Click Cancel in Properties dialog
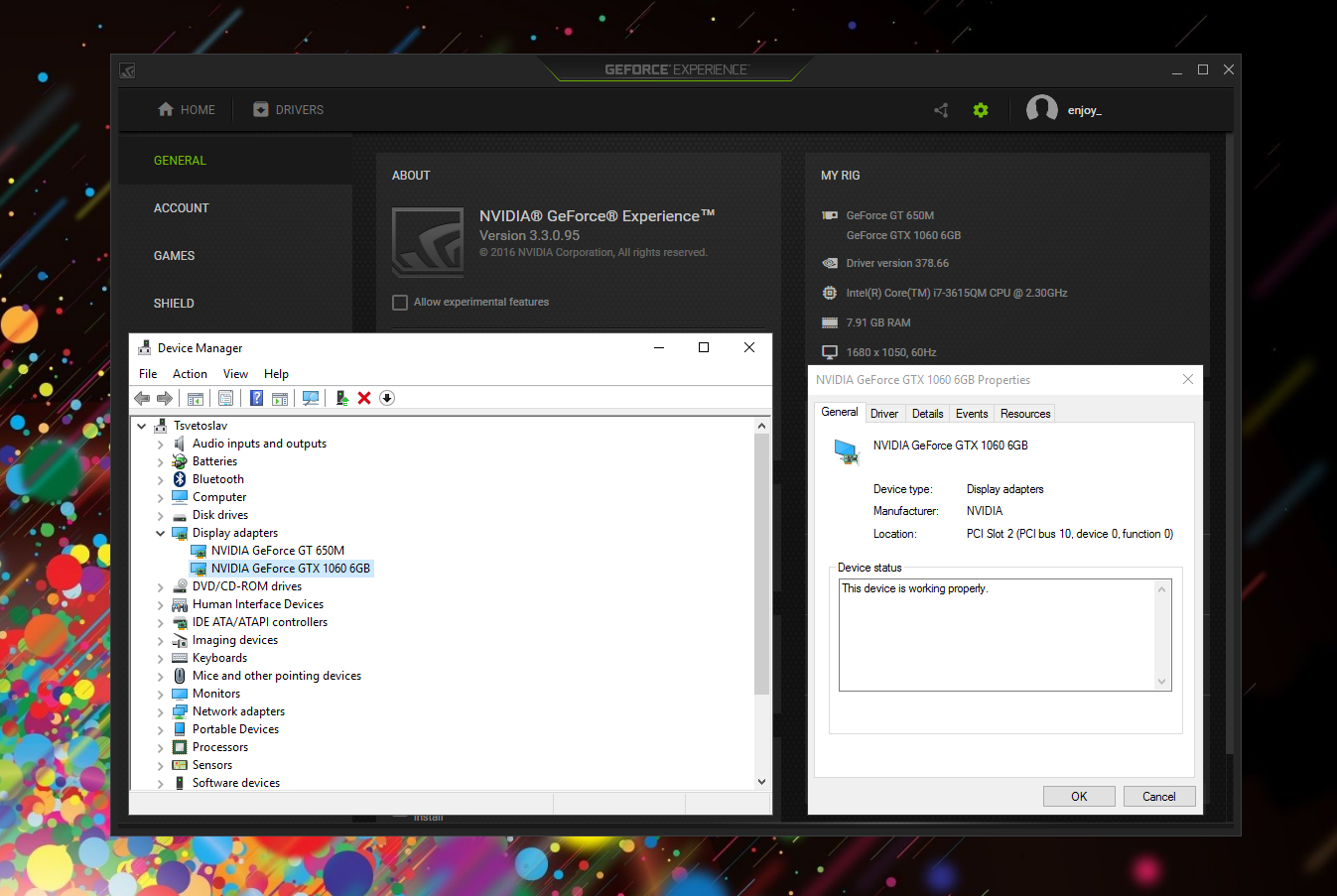The image size is (1337, 896). pos(1158,797)
